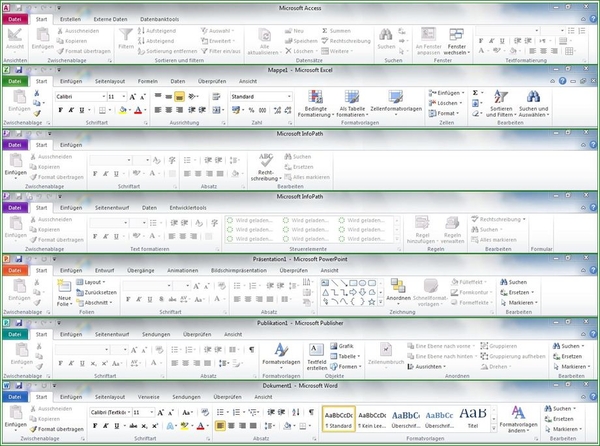This screenshot has width=600, height=446.
Task: Click the Excel help question mark icon
Action: click(x=562, y=81)
